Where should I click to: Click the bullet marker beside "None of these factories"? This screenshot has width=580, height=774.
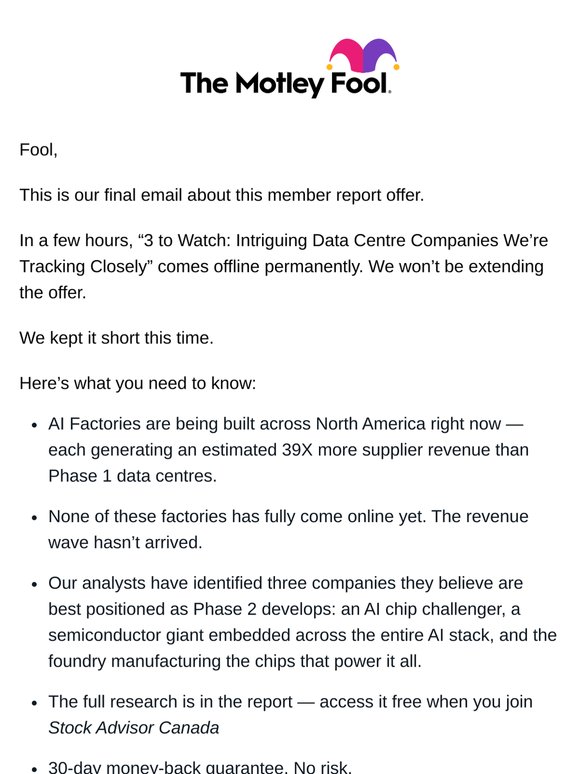click(34, 517)
